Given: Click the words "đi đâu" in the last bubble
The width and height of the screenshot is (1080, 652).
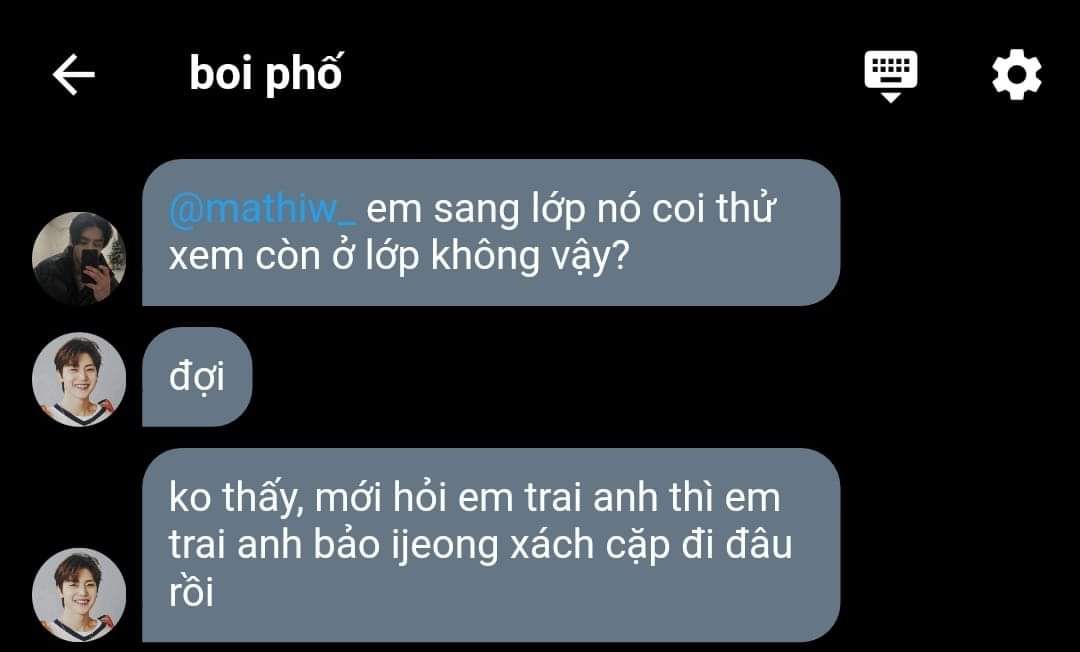Looking at the screenshot, I should pos(737,545).
